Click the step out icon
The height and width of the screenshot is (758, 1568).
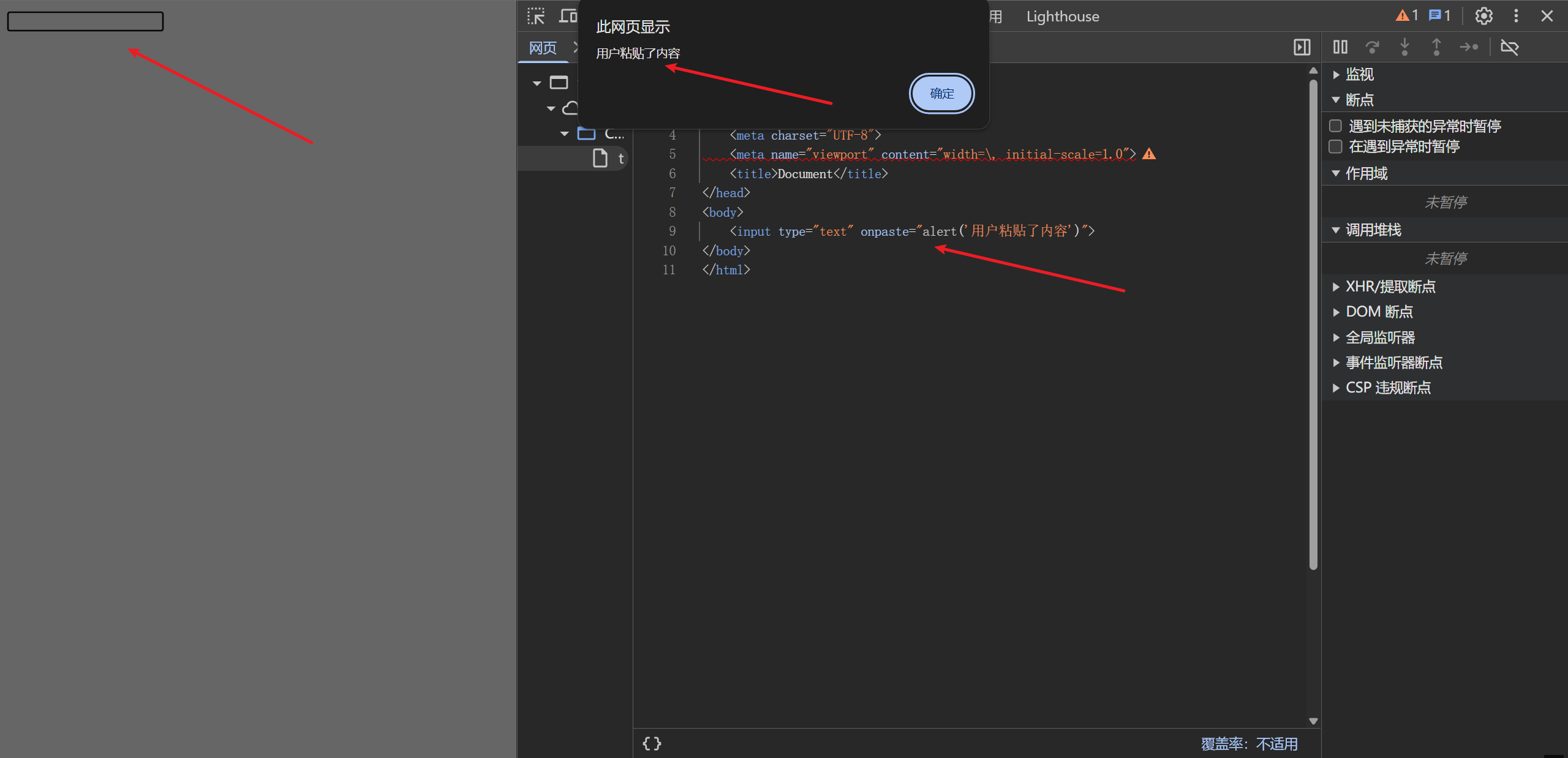pyautogui.click(x=1436, y=47)
